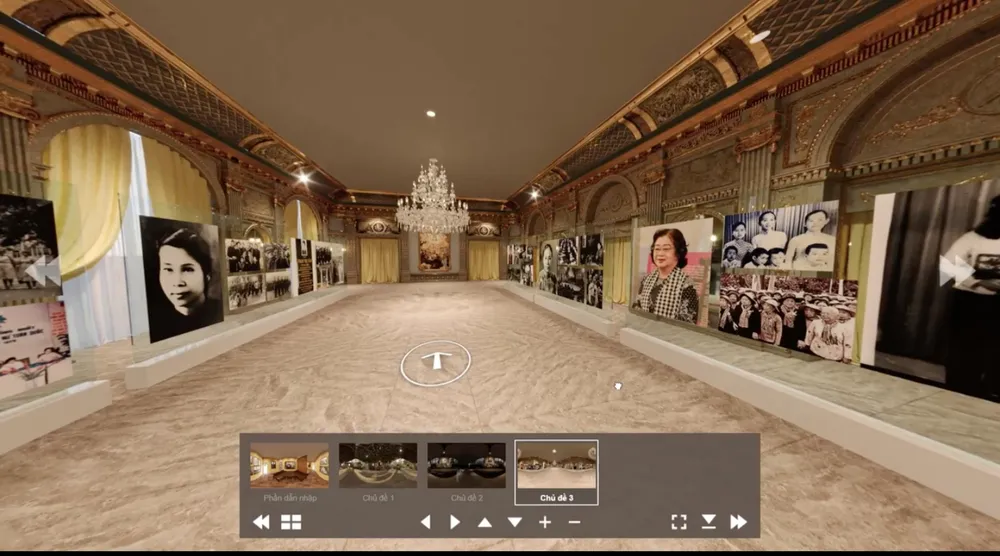Pan the view left with arrow
Image resolution: width=1000 pixels, height=556 pixels.
click(425, 522)
